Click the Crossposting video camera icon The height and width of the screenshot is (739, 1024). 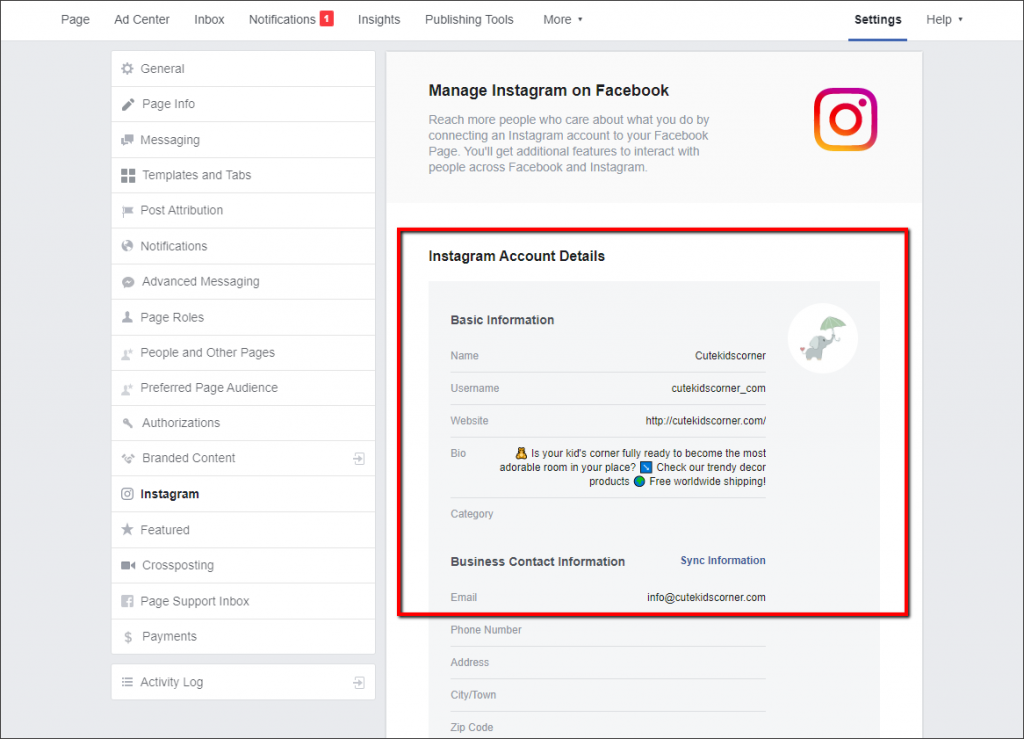(128, 565)
